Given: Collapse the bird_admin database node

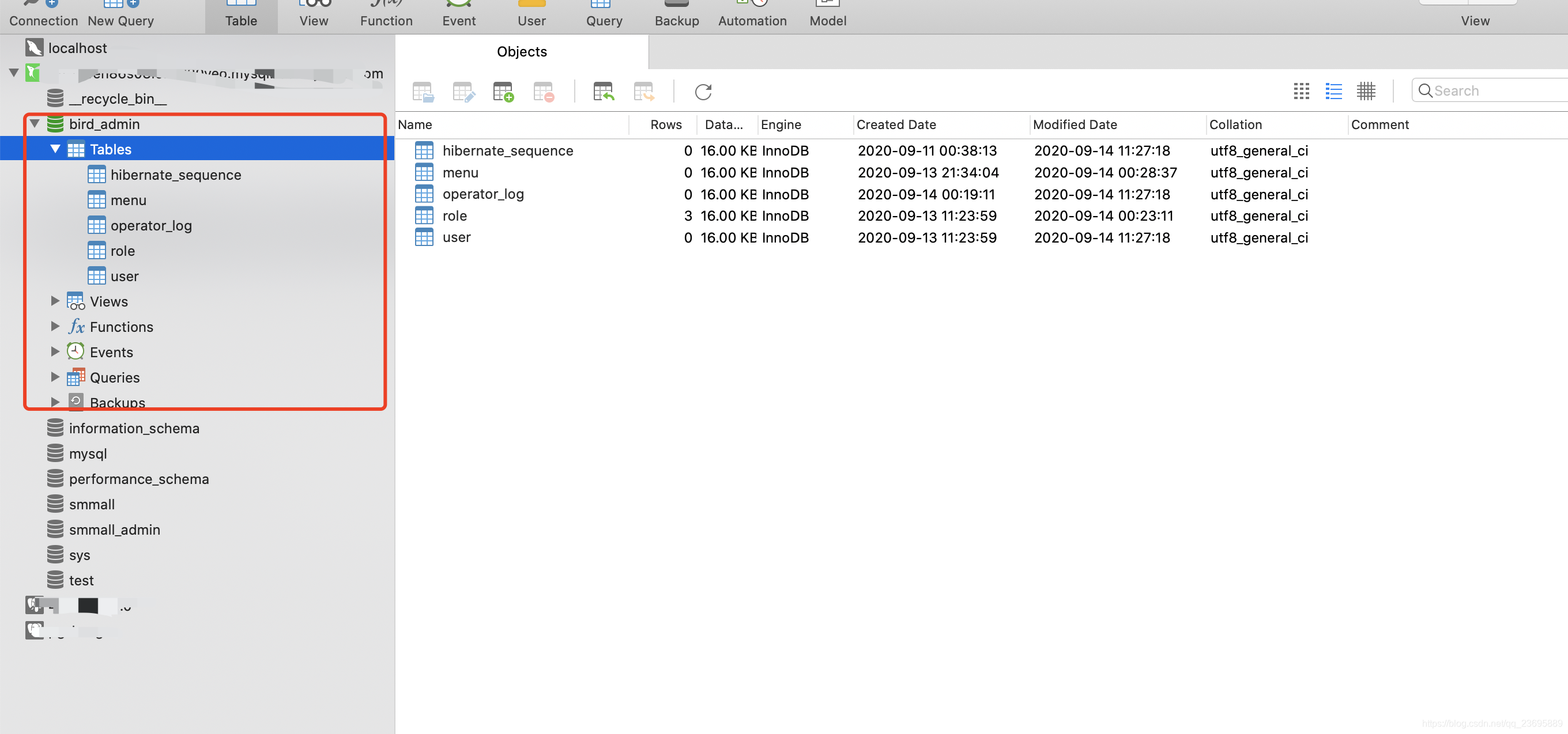Looking at the screenshot, I should tap(35, 124).
